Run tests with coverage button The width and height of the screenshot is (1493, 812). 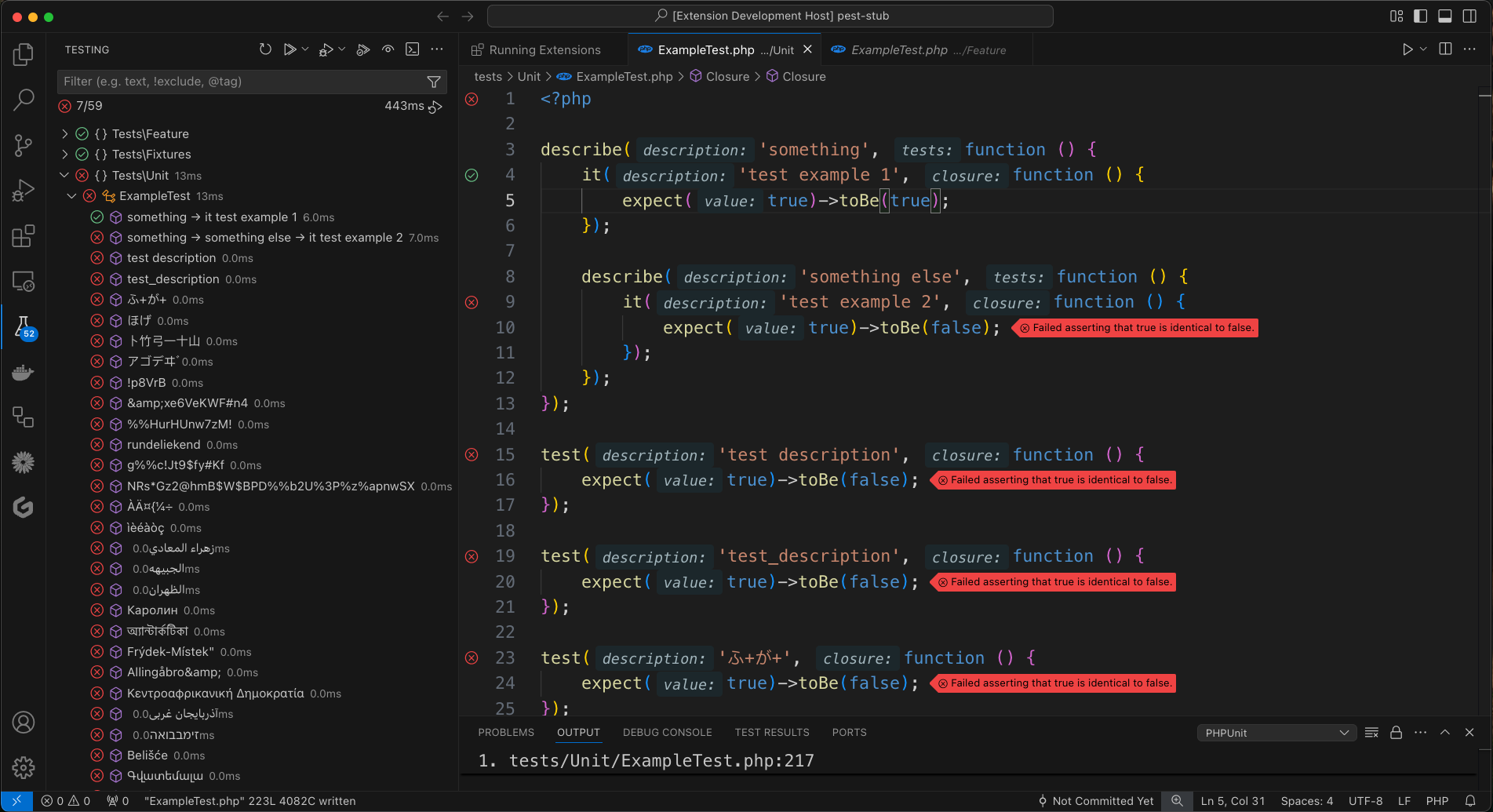[x=362, y=49]
